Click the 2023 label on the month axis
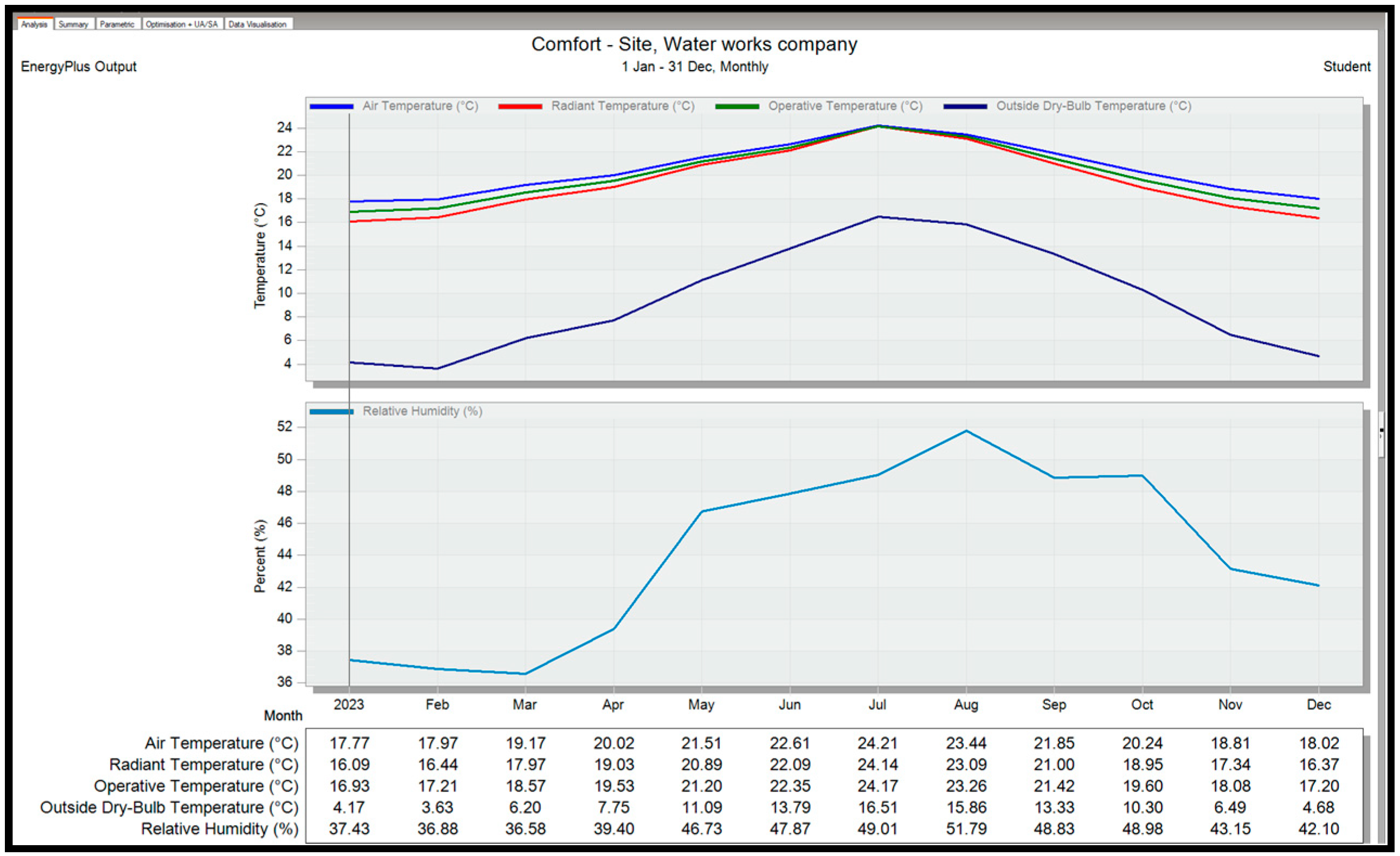 (x=349, y=705)
